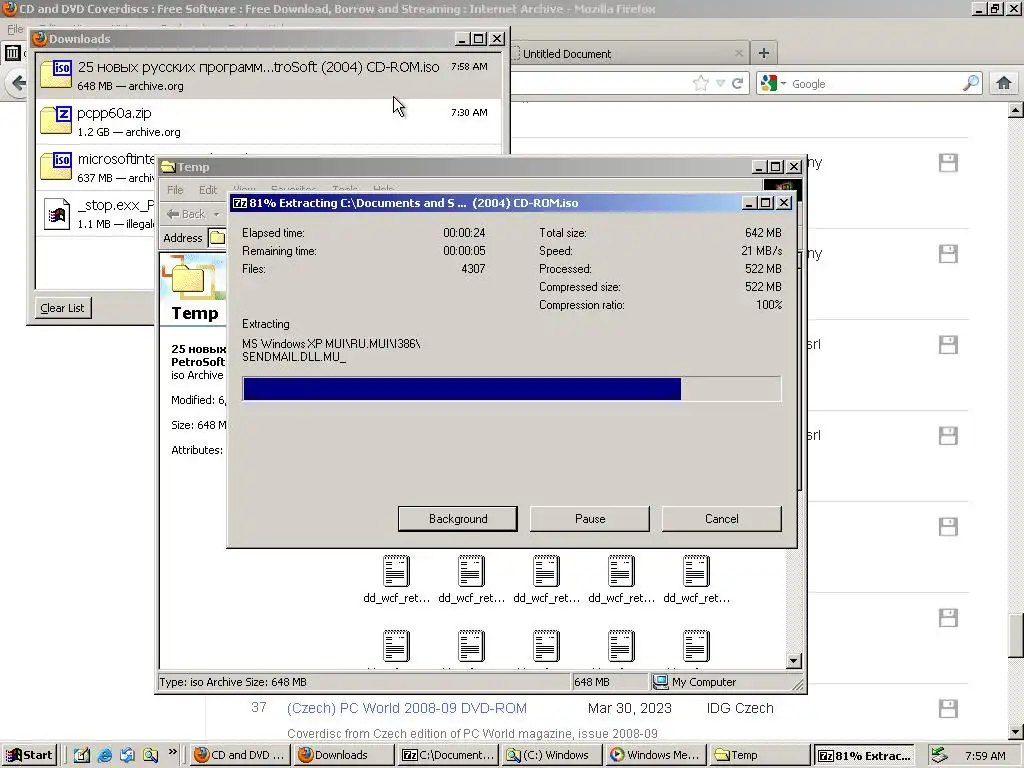The height and width of the screenshot is (768, 1024).
Task: Cancel the 7-Zip extraction
Action: [722, 519]
